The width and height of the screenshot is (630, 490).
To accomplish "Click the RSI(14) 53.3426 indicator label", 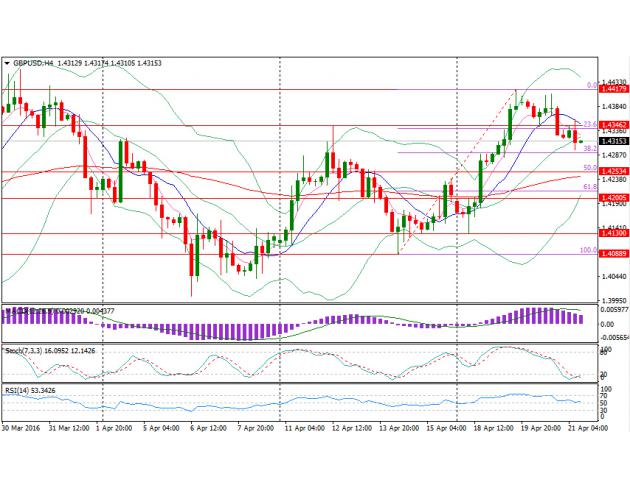I will pos(30,390).
